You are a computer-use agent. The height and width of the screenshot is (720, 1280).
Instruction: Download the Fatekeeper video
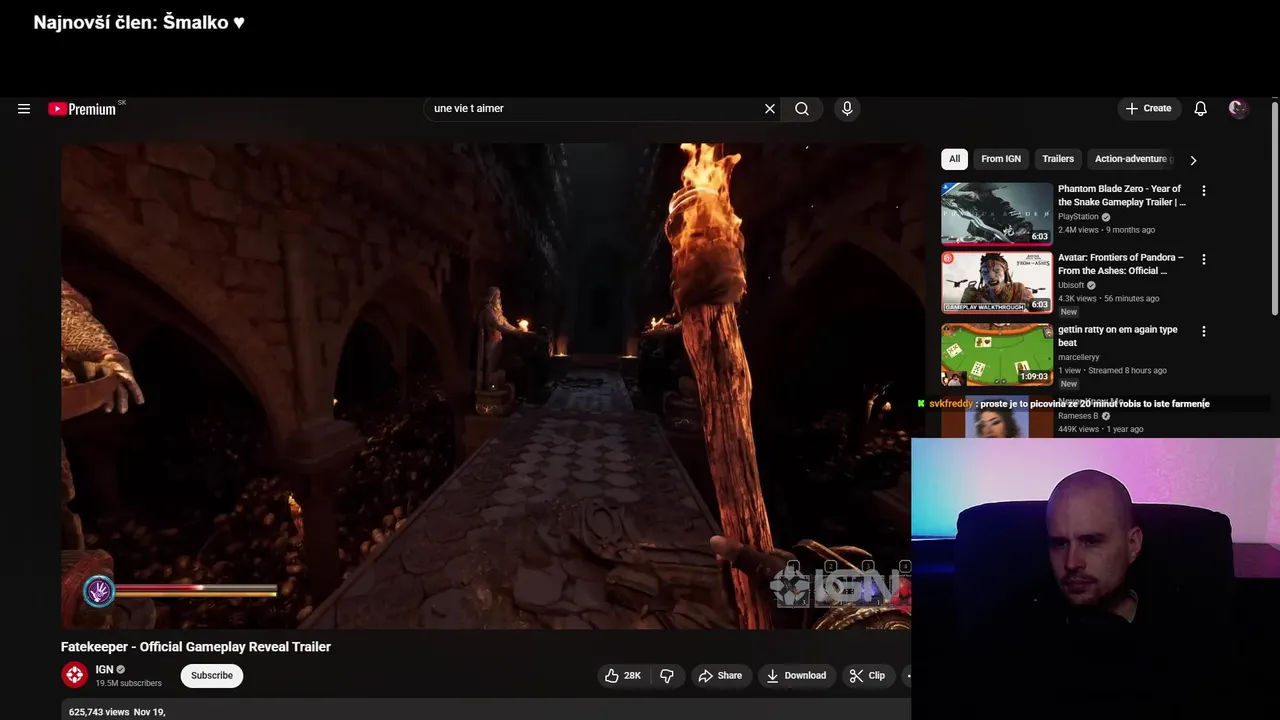[796, 676]
